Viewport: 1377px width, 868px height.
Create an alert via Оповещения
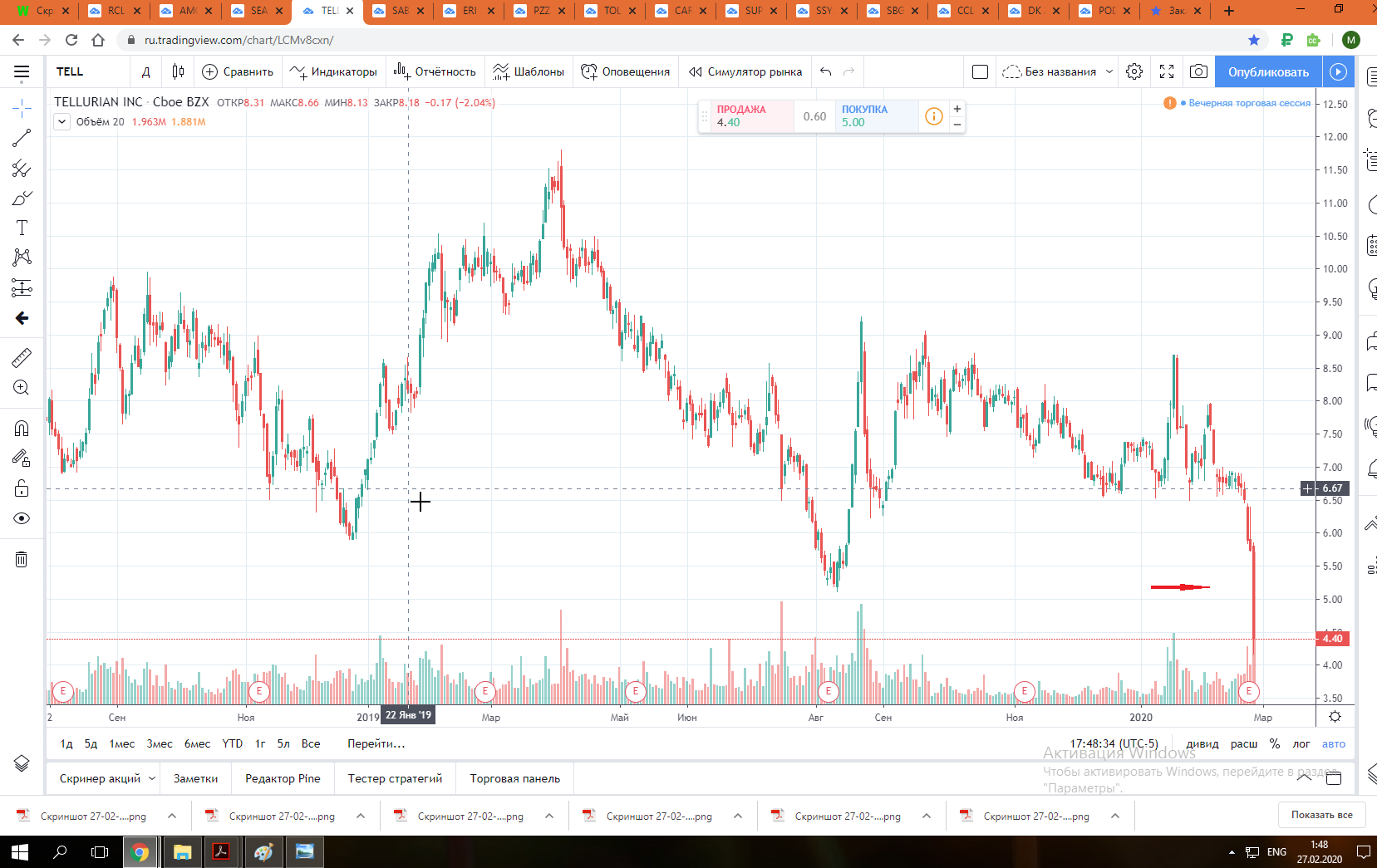tap(625, 71)
